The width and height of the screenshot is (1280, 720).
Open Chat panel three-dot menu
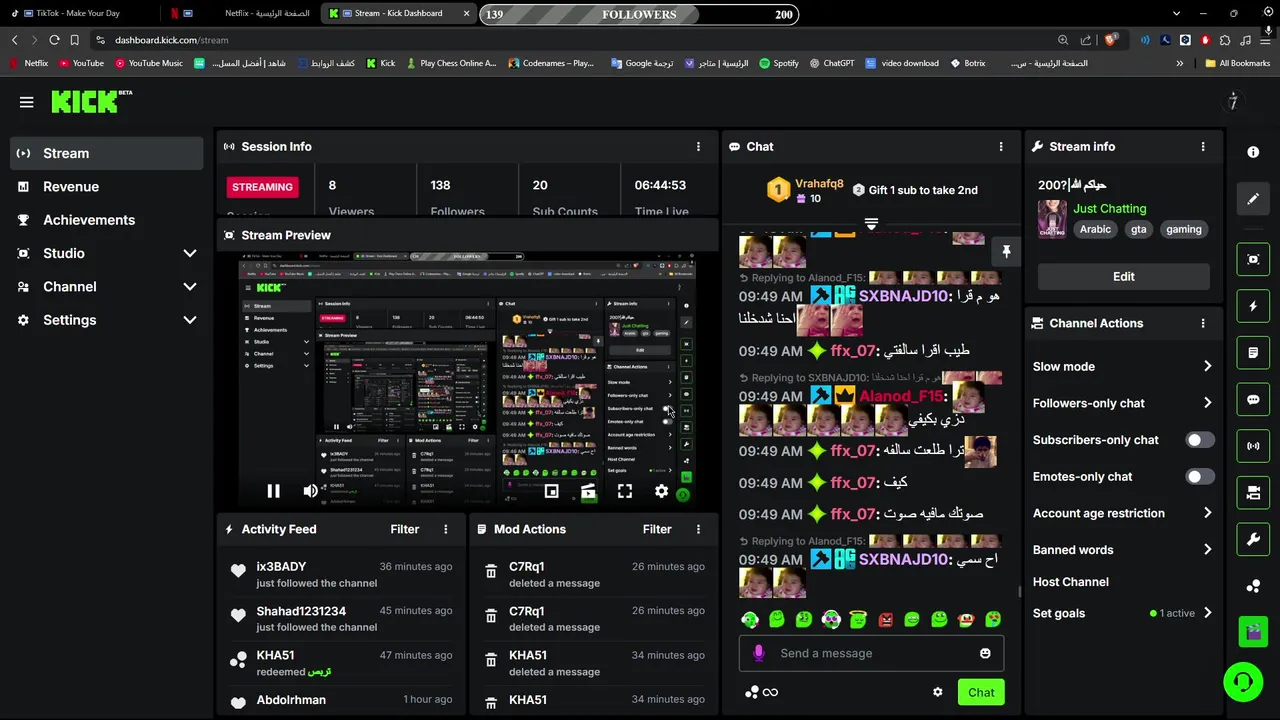tap(1001, 146)
